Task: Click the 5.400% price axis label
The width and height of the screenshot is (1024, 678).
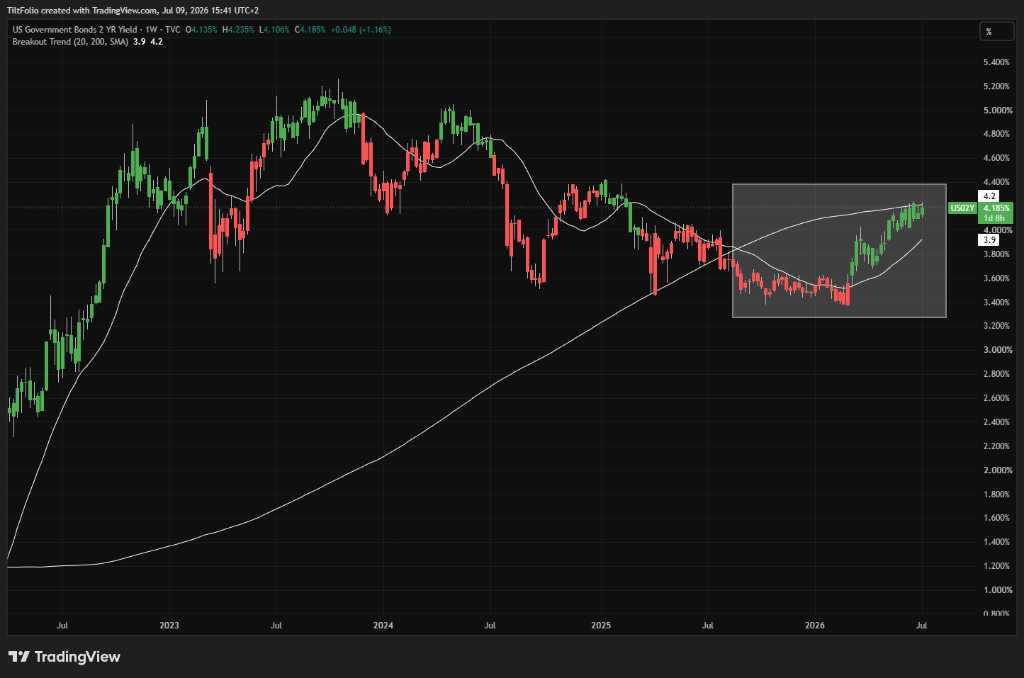Action: (x=997, y=62)
